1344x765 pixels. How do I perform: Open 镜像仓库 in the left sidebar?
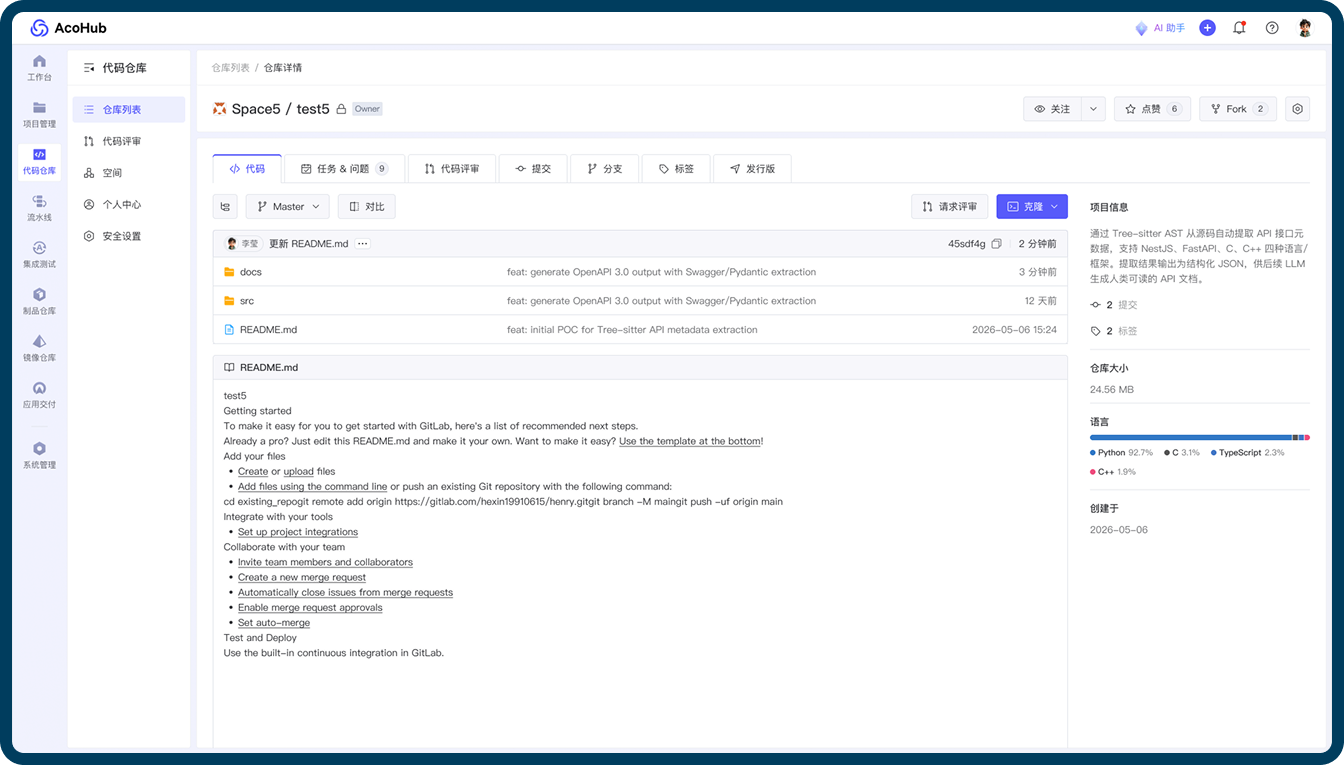point(39,348)
